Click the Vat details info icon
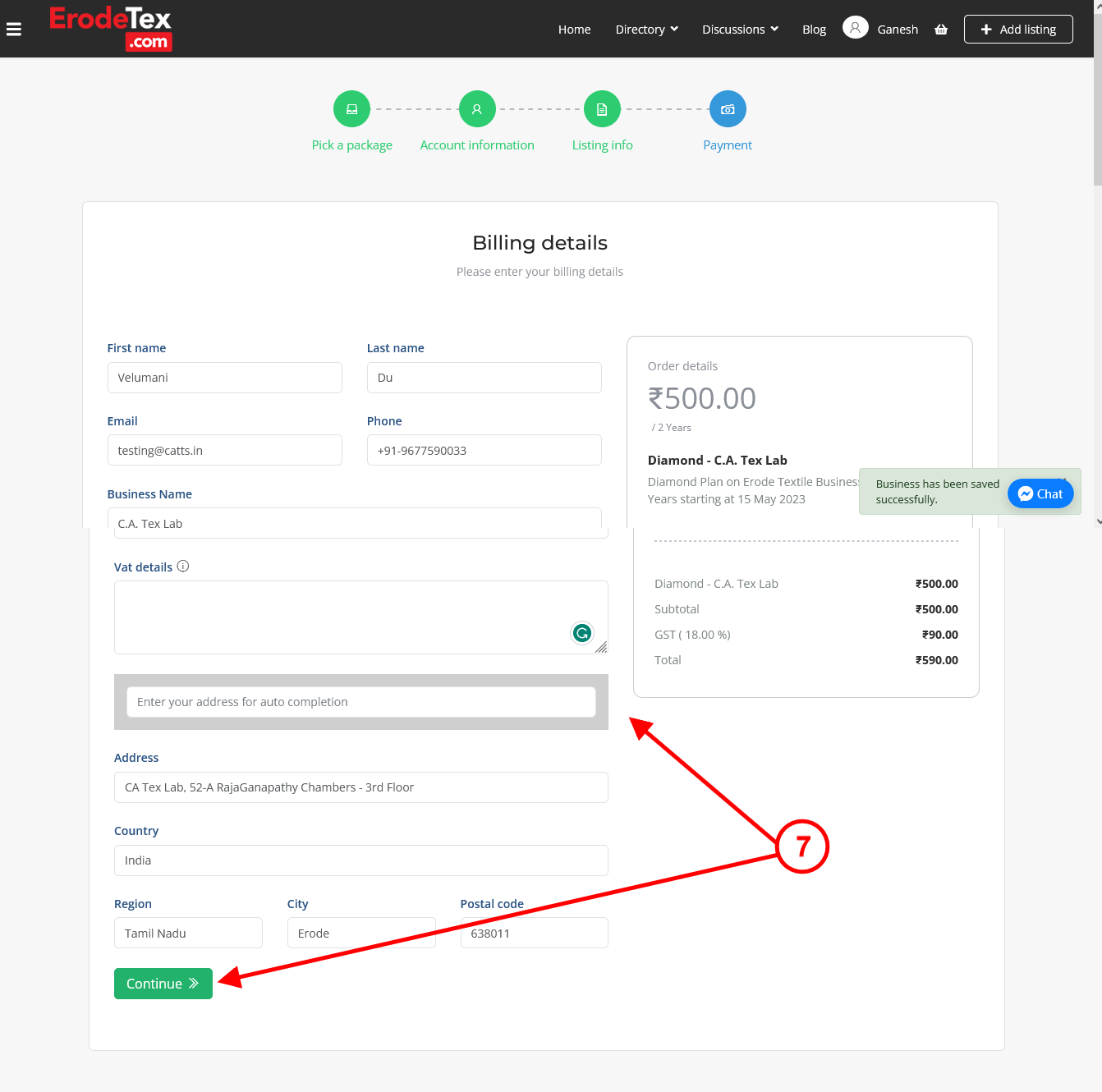1102x1092 pixels. [183, 567]
